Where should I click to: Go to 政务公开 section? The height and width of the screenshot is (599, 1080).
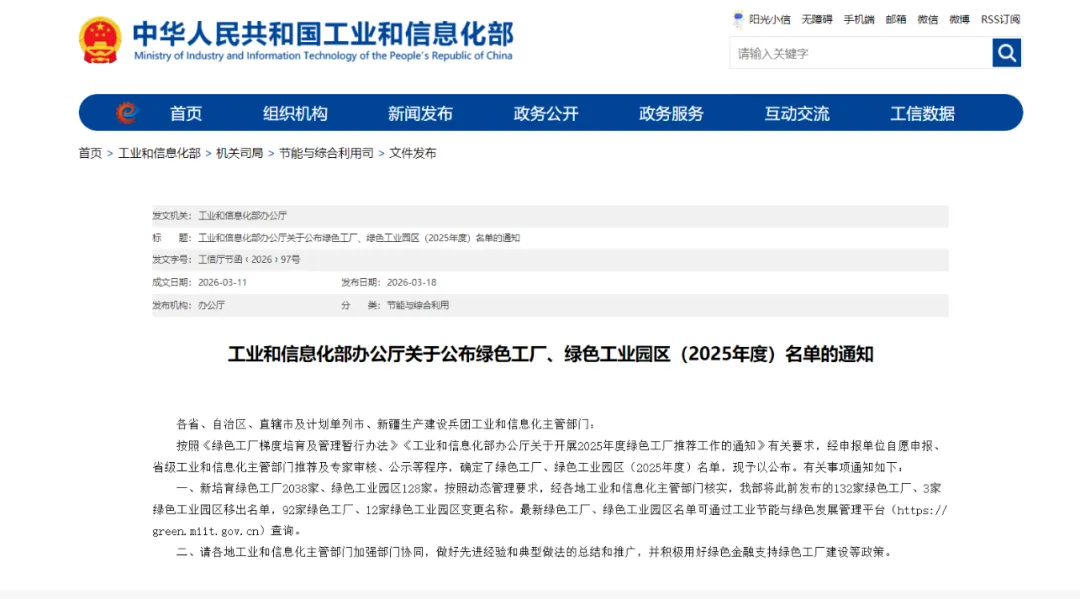tap(546, 113)
